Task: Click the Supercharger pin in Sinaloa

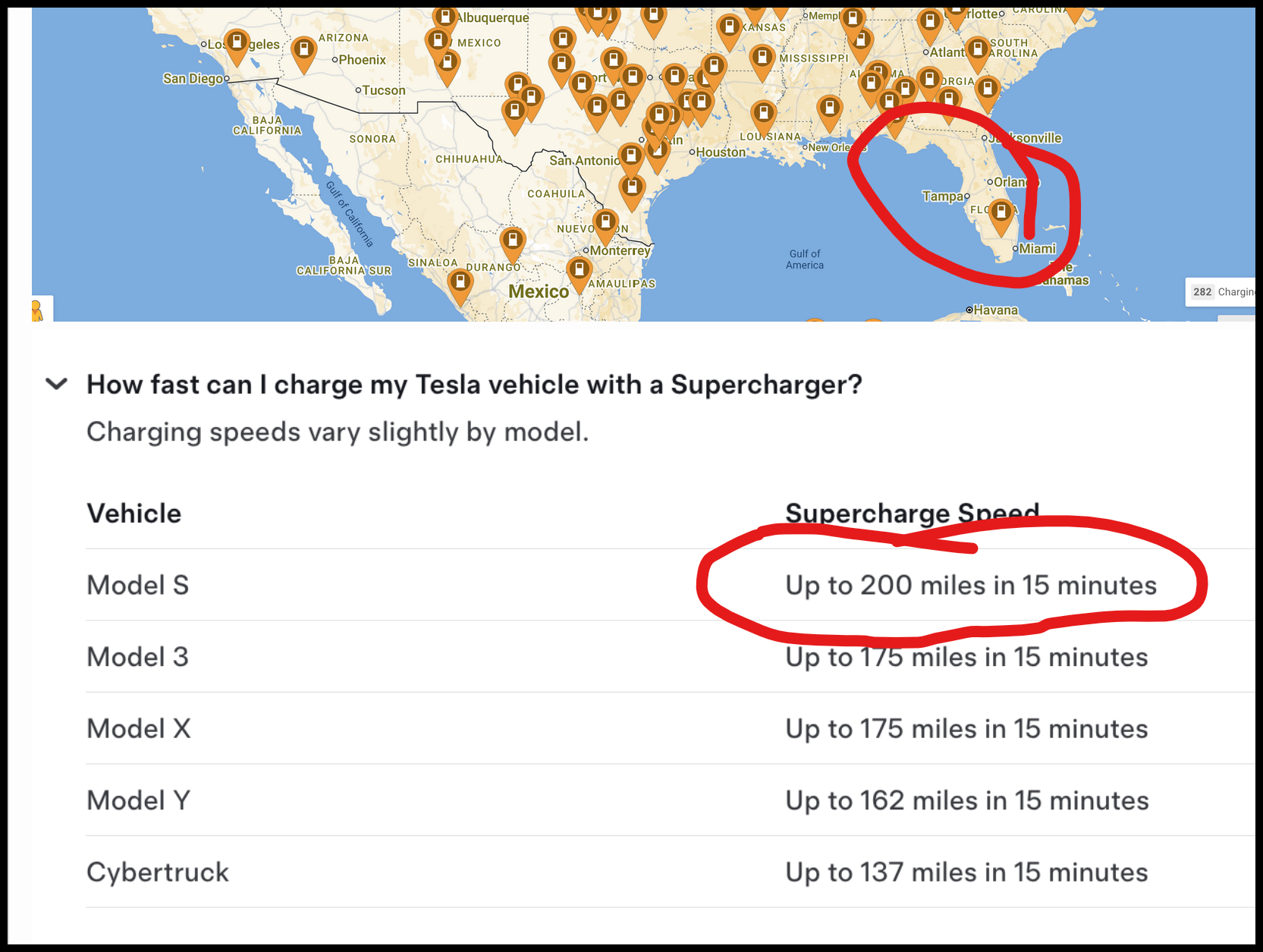Action: click(460, 284)
